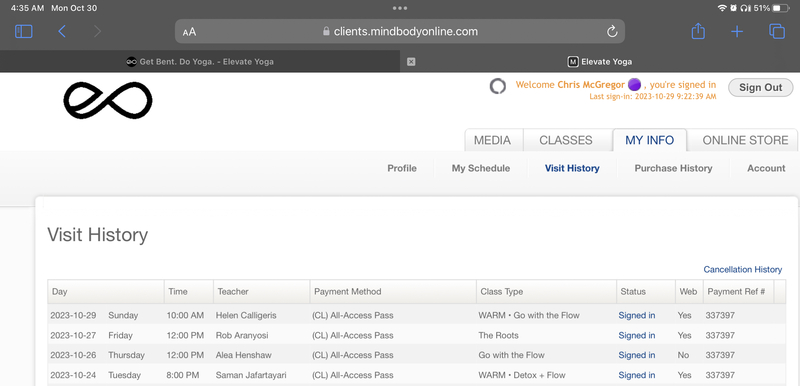The image size is (800, 386).
Task: Open the ONLINE STORE tab
Action: click(745, 140)
